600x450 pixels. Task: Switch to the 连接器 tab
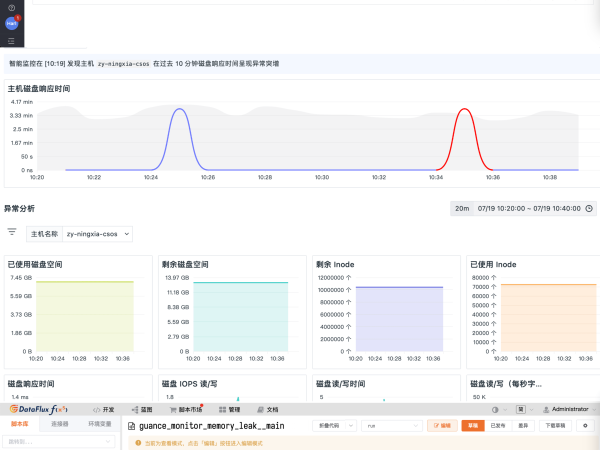point(60,424)
